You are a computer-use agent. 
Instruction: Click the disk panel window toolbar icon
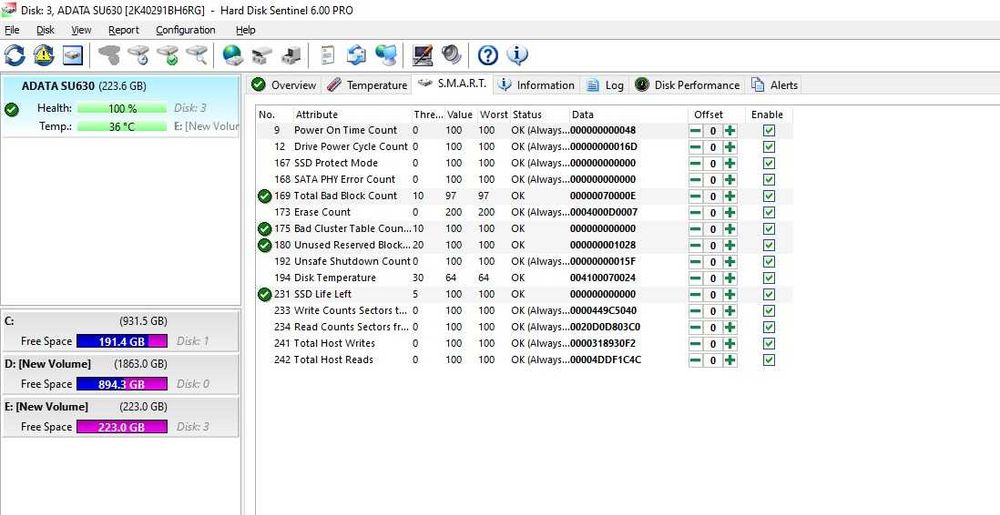72,55
